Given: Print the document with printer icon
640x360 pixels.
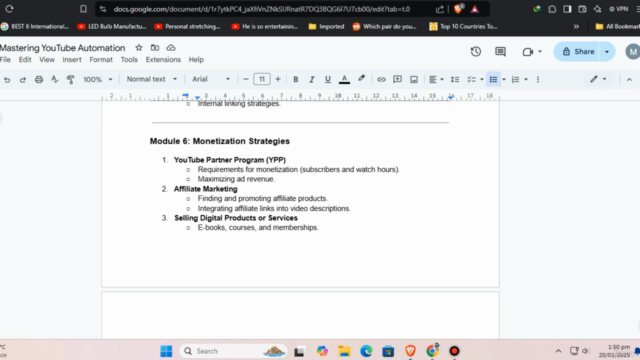Looking at the screenshot, I should tap(39, 80).
